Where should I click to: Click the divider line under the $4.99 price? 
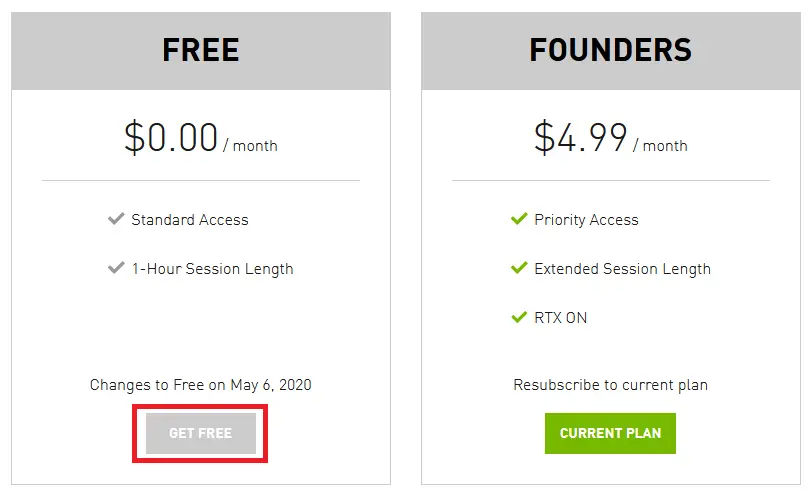(611, 181)
